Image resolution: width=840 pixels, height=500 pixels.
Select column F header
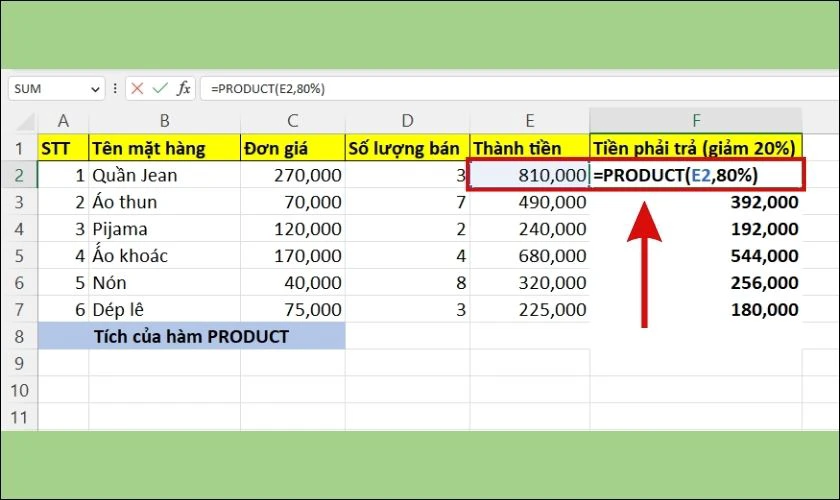[696, 121]
